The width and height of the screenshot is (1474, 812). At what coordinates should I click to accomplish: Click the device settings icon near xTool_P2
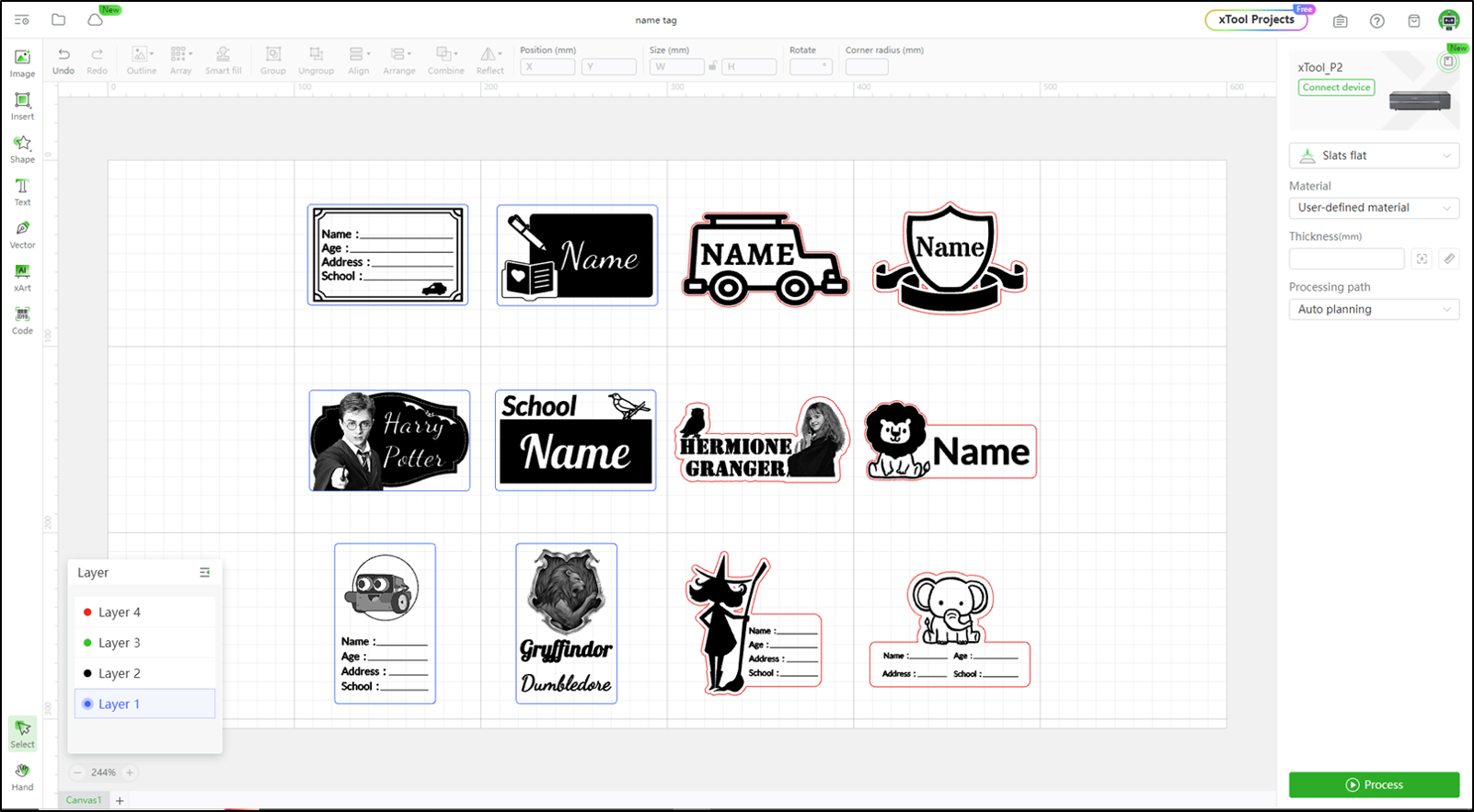coord(1448,62)
